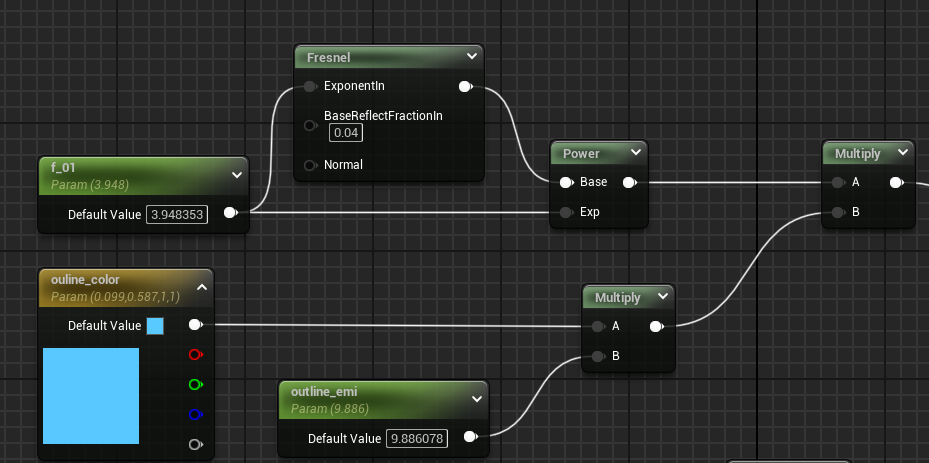Click the green channel output pin of ouline_color

pyautogui.click(x=195, y=384)
